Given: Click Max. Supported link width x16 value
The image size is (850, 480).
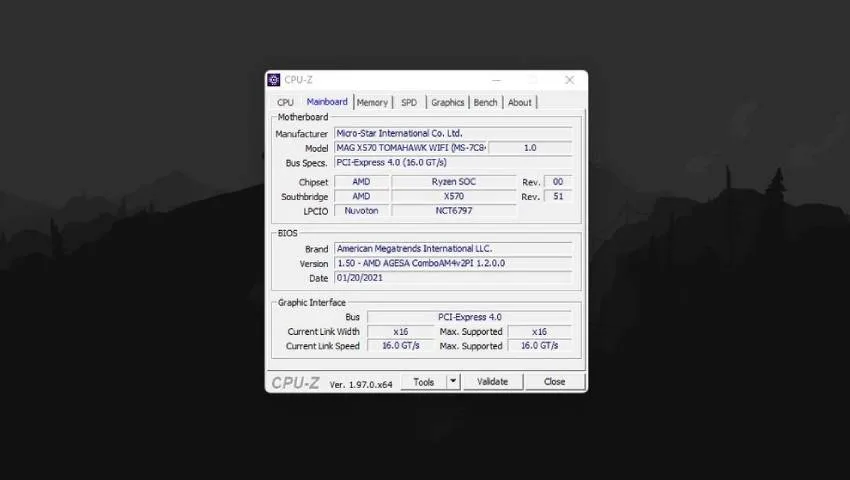Looking at the screenshot, I should [x=539, y=331].
